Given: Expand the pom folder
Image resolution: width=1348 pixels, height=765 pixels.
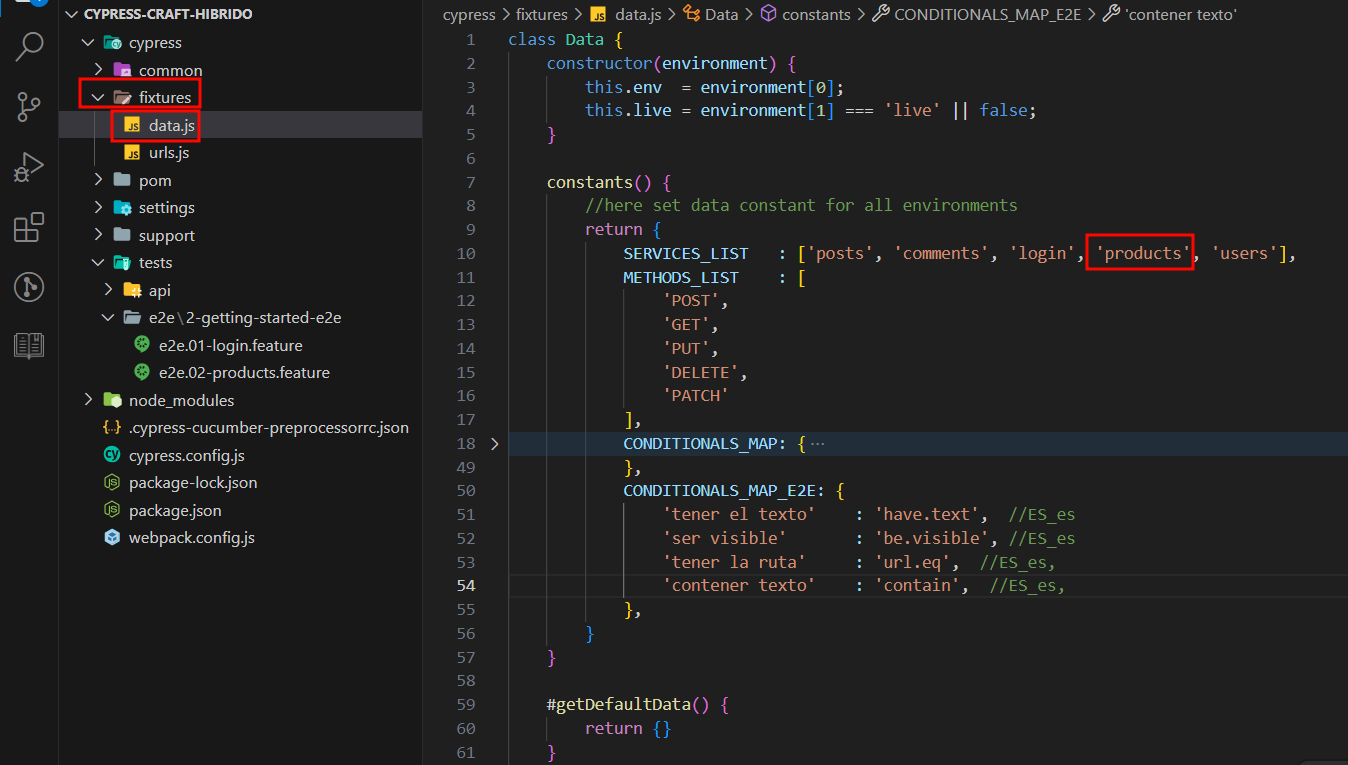Looking at the screenshot, I should [x=97, y=180].
